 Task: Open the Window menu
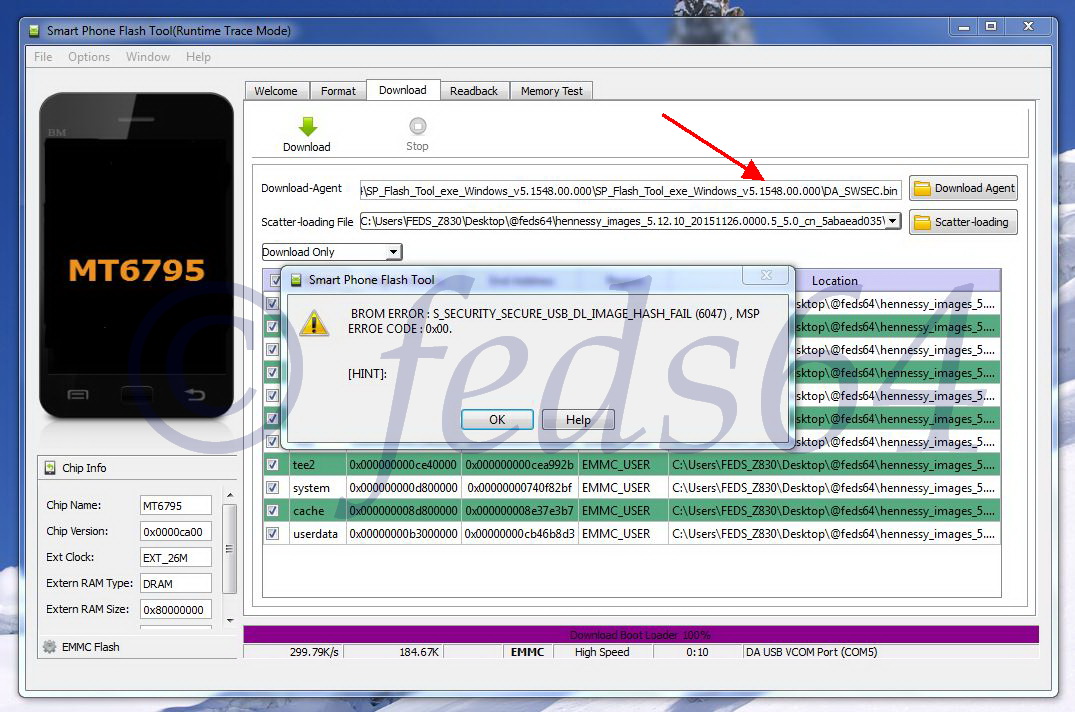click(148, 57)
